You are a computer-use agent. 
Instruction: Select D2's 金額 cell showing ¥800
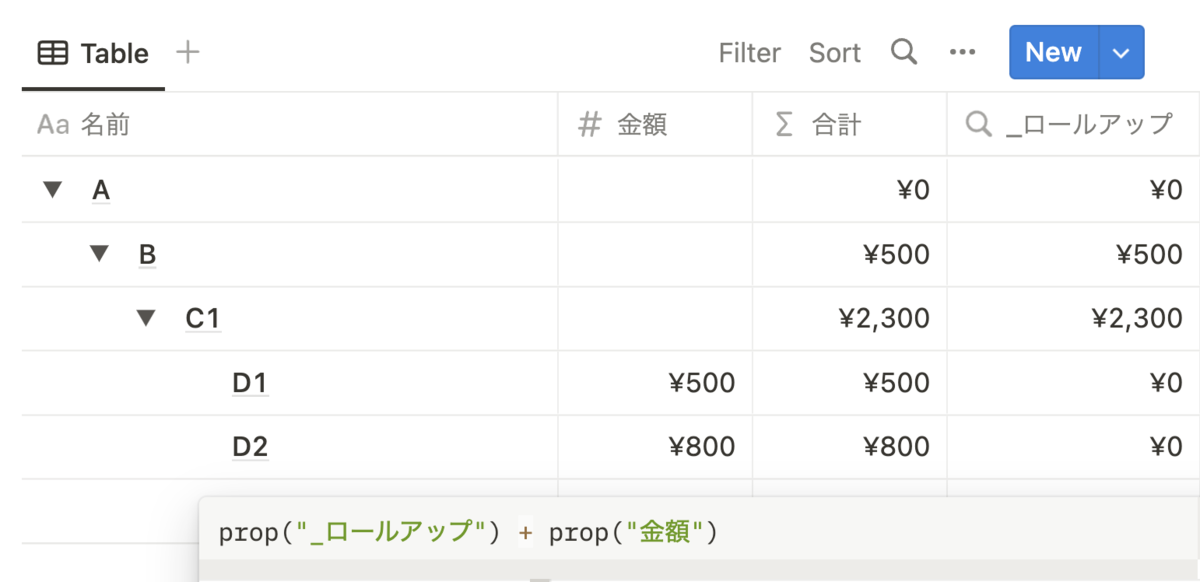(x=655, y=447)
